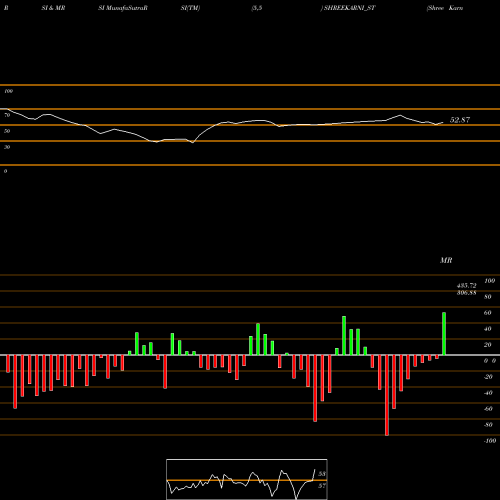Click the '(Shree Karn' company name text
The height and width of the screenshot is (500, 500).
coord(445,8)
